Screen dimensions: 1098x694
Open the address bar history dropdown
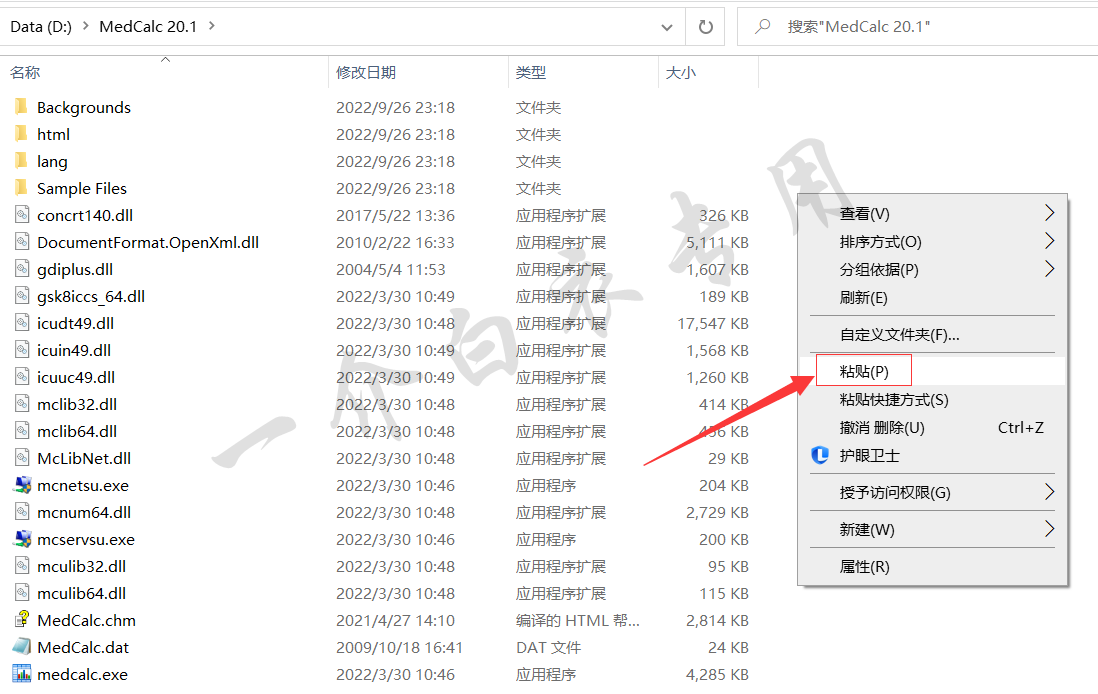pyautogui.click(x=667, y=27)
